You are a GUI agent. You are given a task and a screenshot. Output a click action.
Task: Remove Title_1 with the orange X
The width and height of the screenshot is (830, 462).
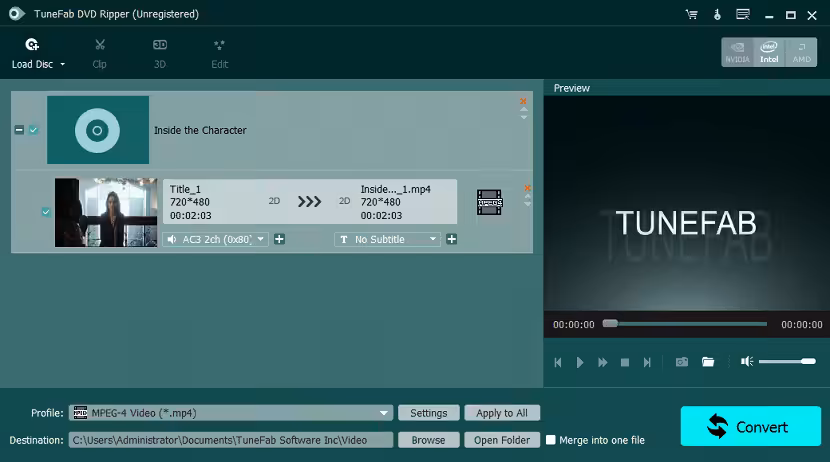pyautogui.click(x=527, y=187)
